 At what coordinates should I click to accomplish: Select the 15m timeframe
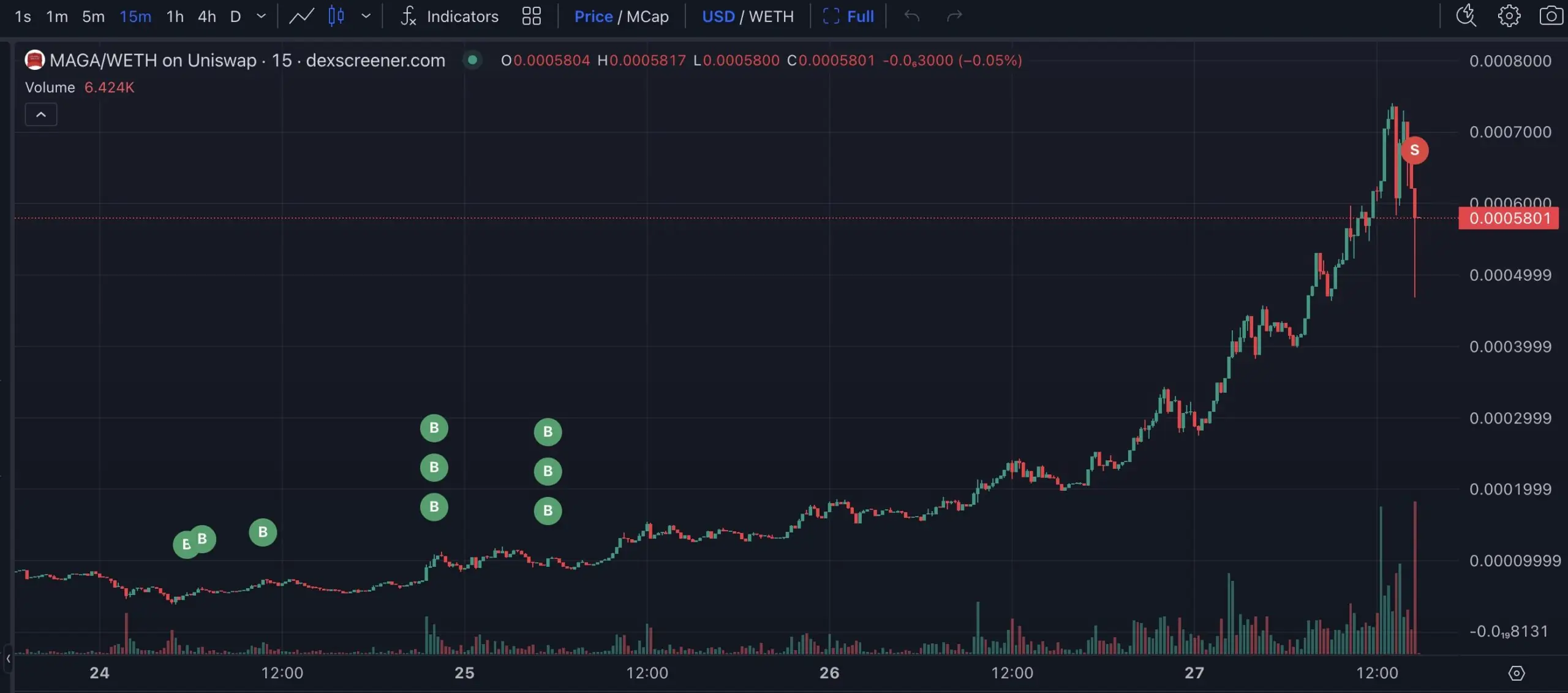tap(135, 17)
